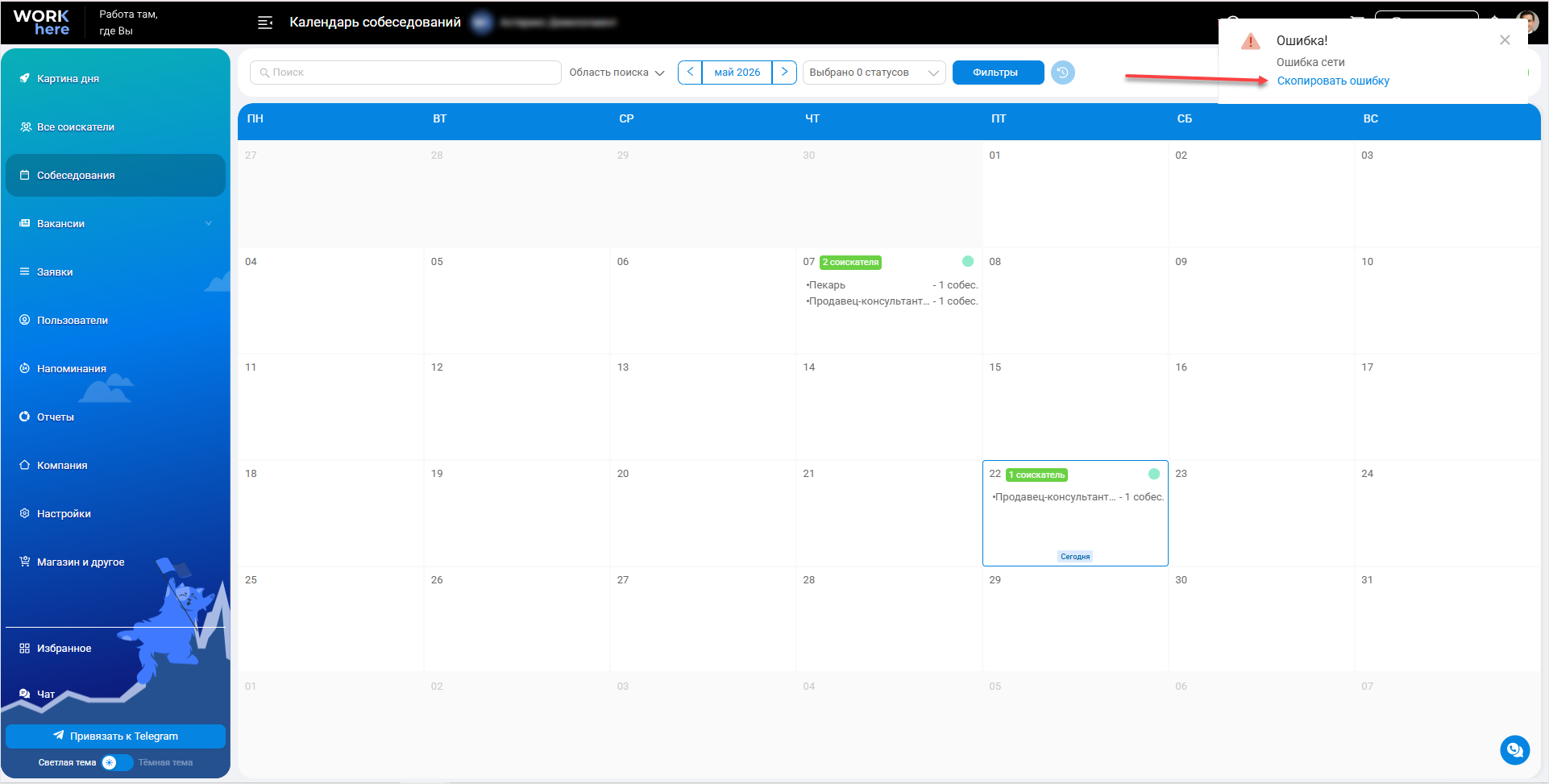Click the Сегодня label on day 22
Viewport: 1549px width, 784px height.
coord(1075,557)
